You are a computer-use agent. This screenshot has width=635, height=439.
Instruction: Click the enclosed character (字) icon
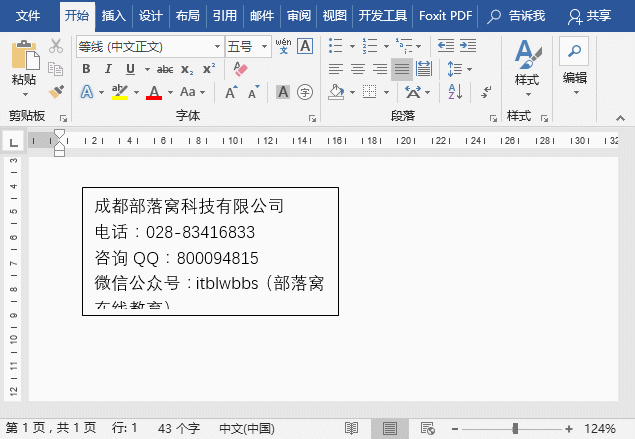[x=305, y=92]
